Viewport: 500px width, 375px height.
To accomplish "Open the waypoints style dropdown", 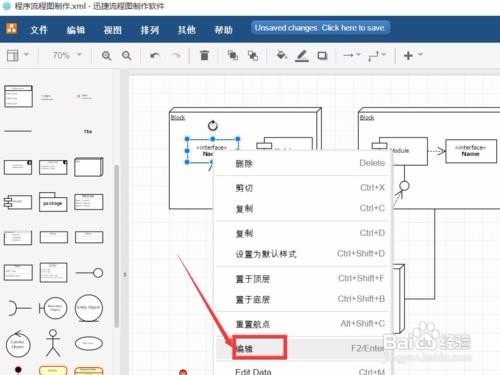I will (x=377, y=56).
